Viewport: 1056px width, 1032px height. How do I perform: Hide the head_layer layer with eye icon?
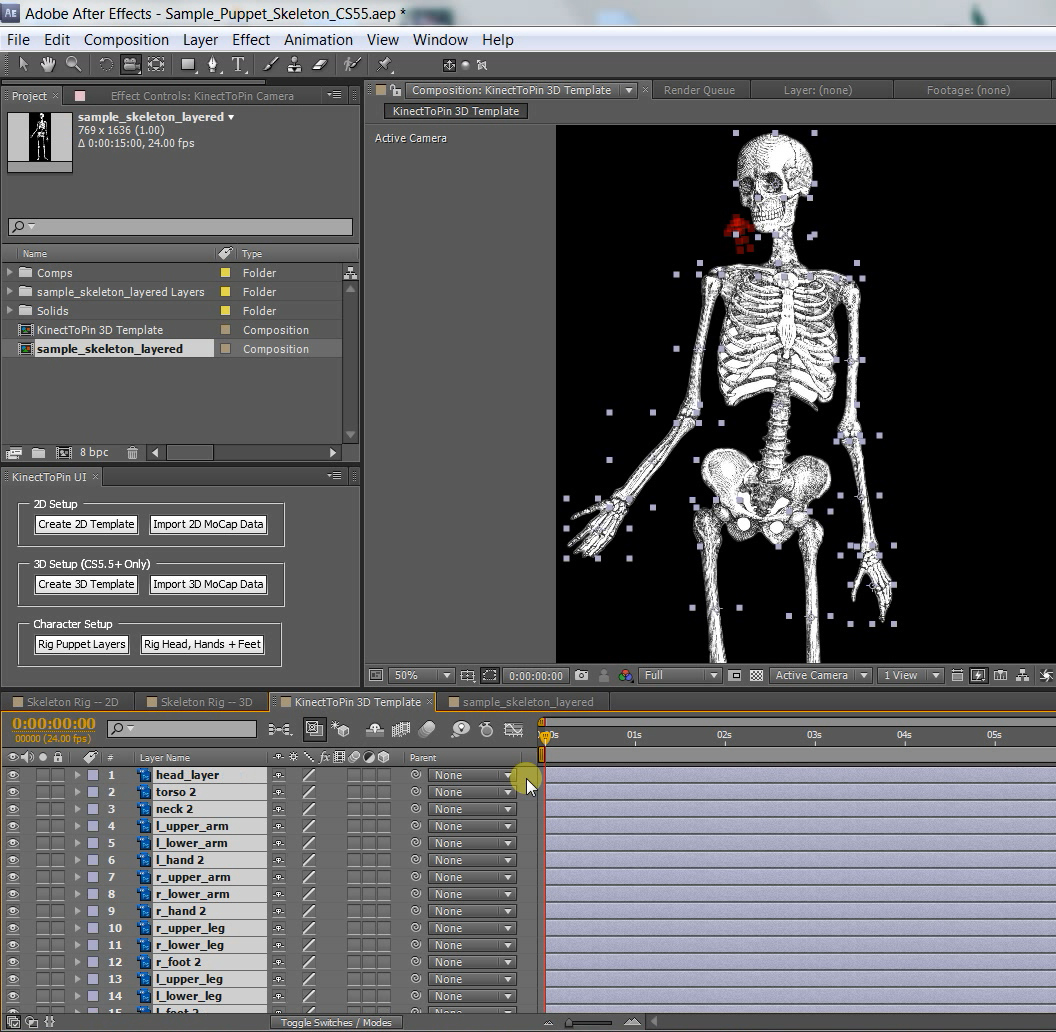click(13, 775)
